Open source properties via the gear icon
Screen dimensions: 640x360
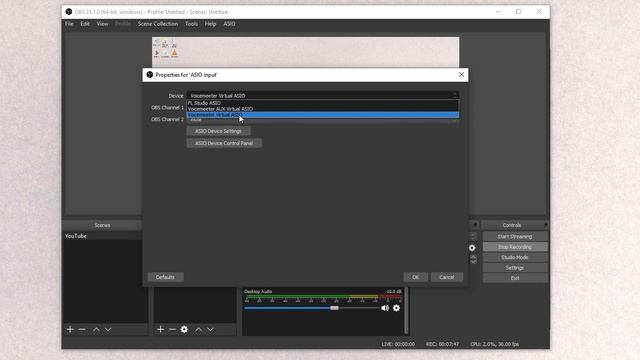click(x=184, y=329)
